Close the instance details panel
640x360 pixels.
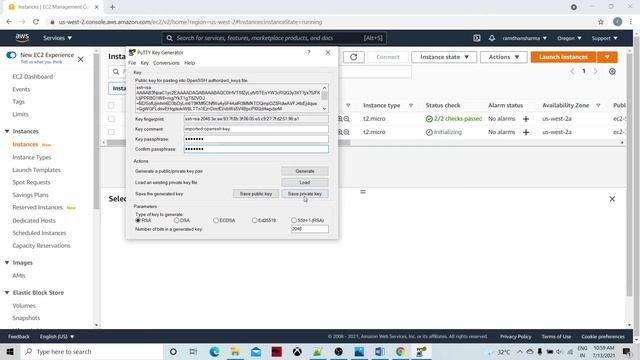(x=612, y=199)
